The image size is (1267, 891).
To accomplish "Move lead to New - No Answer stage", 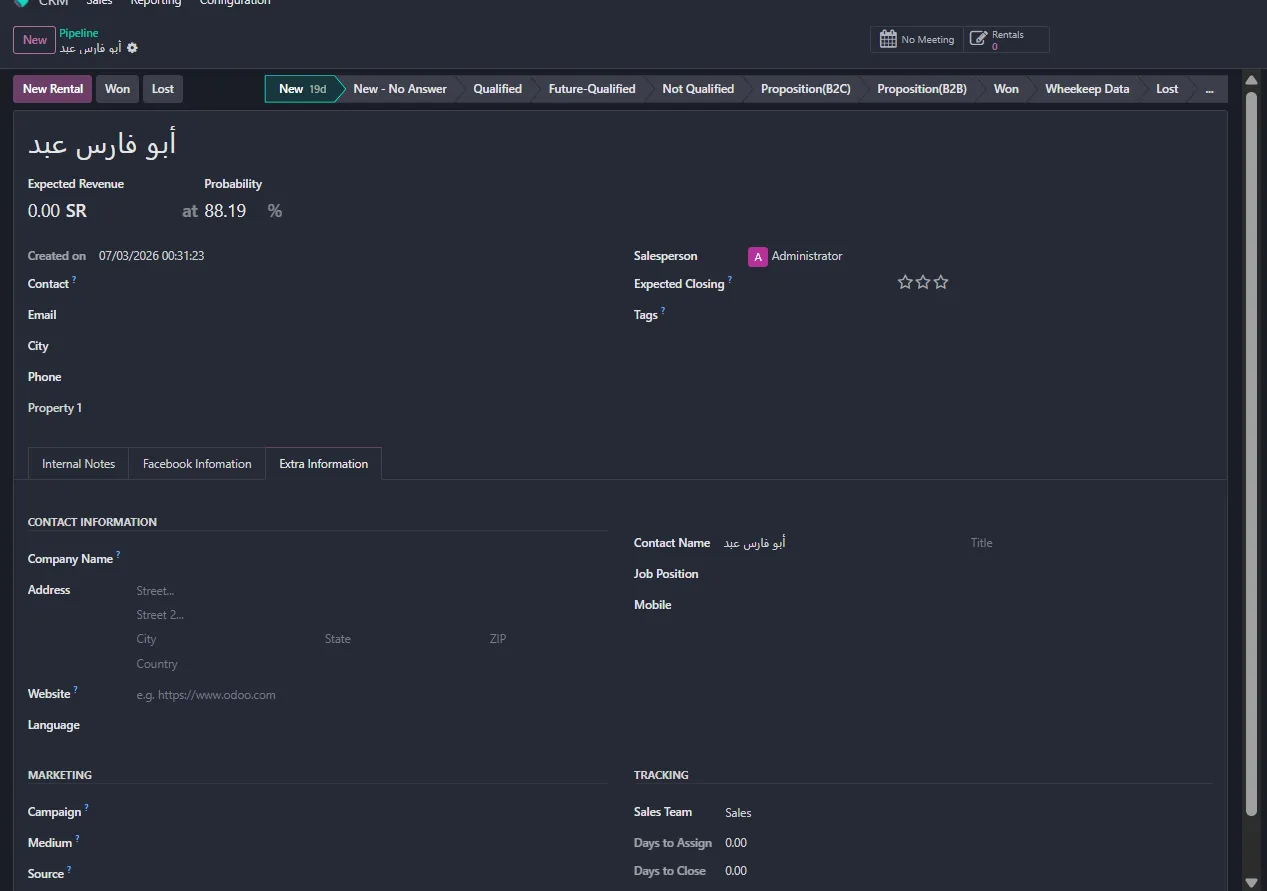I will (400, 89).
